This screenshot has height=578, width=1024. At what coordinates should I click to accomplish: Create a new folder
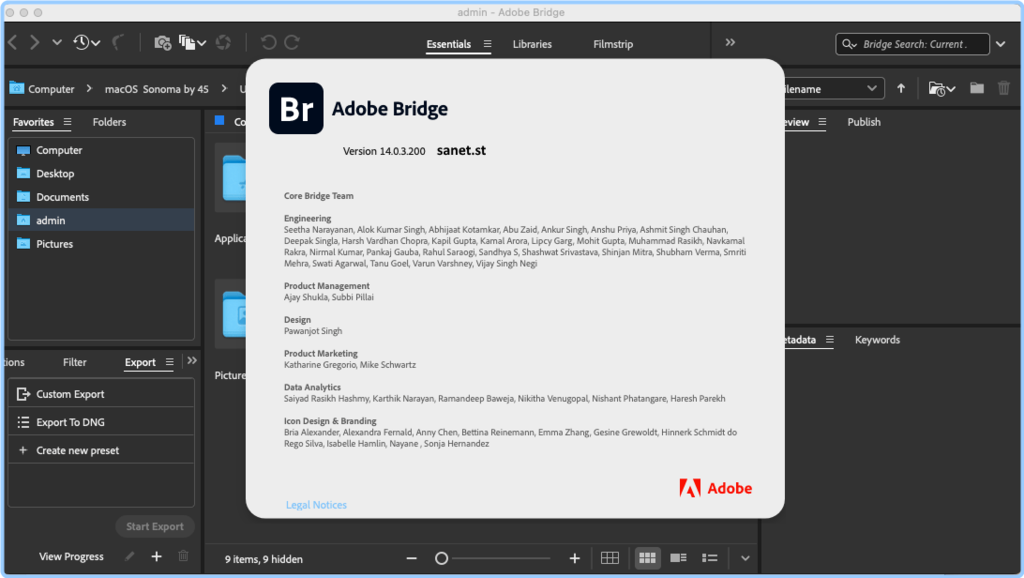coord(977,88)
